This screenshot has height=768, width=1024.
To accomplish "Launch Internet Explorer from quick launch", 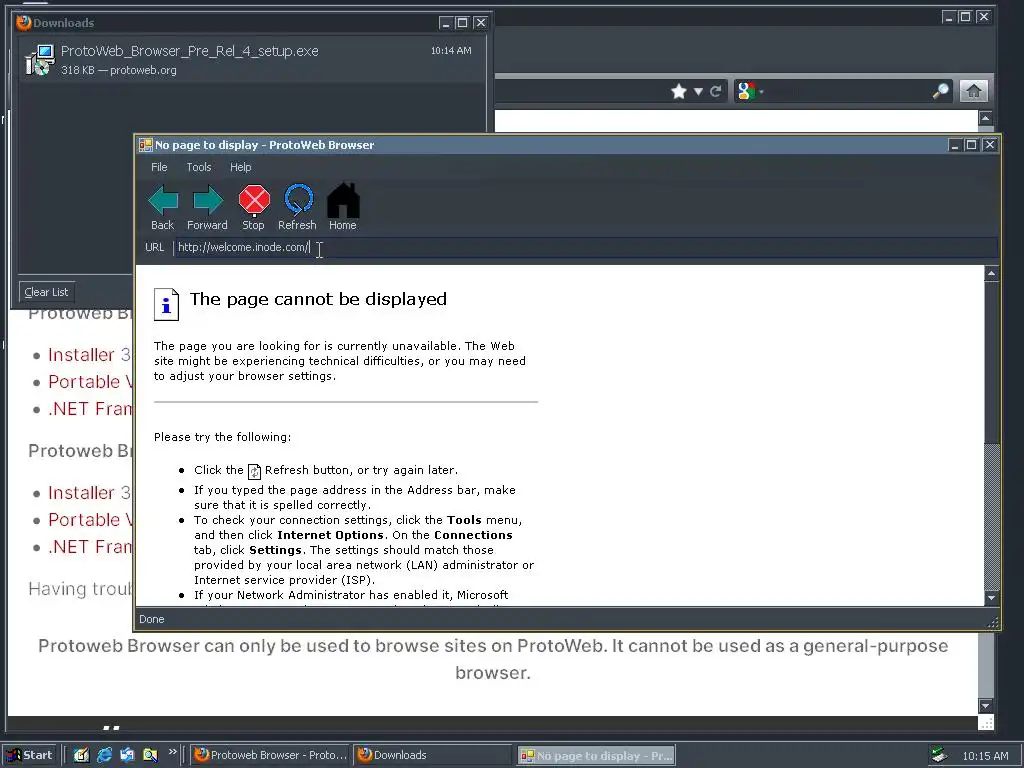I will 104,755.
